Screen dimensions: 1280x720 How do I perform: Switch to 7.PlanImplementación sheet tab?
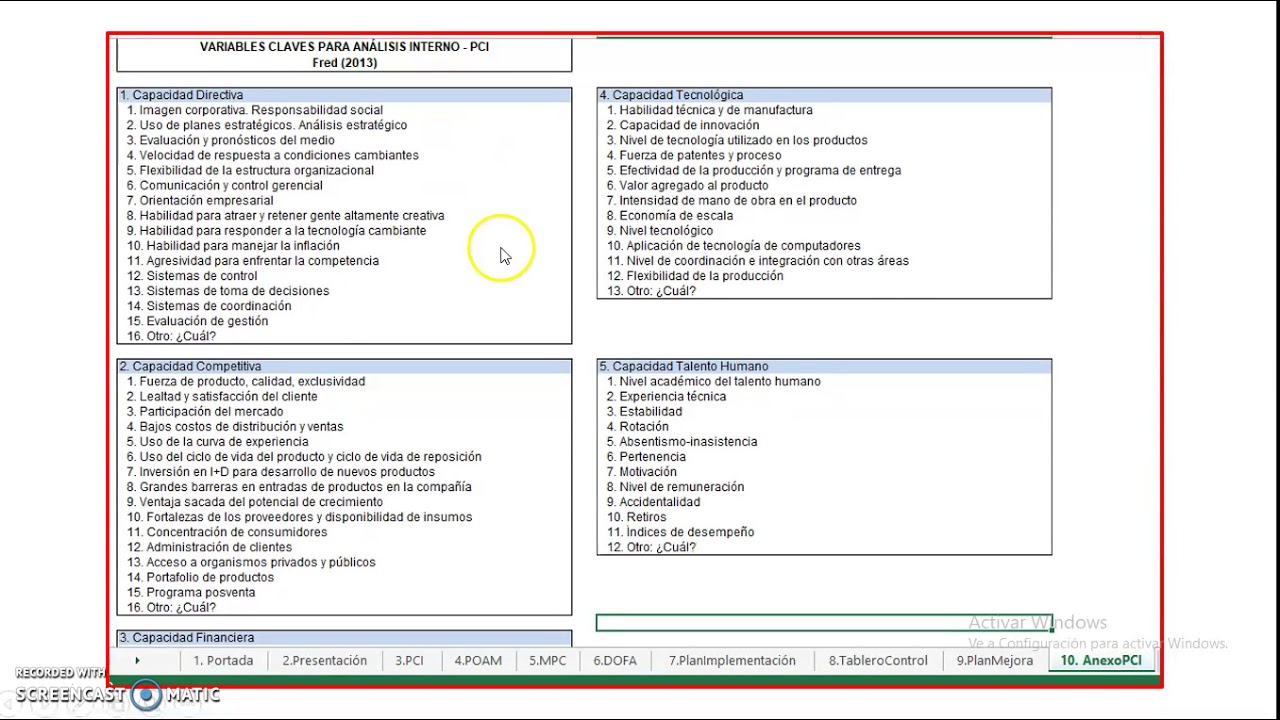732,661
